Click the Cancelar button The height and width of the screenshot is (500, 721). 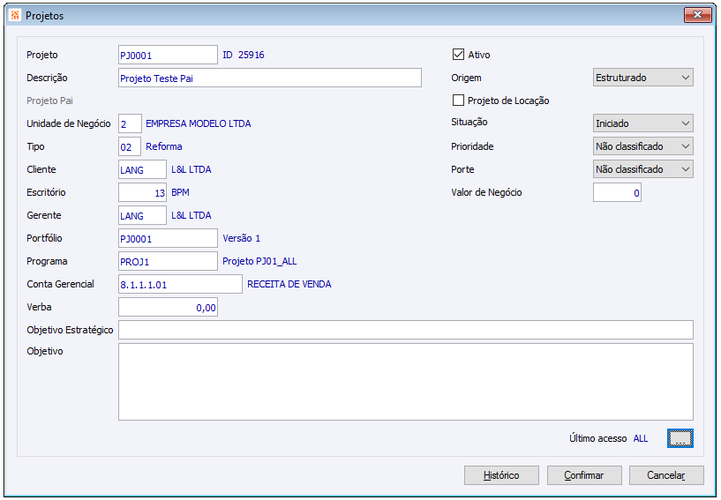[666, 475]
